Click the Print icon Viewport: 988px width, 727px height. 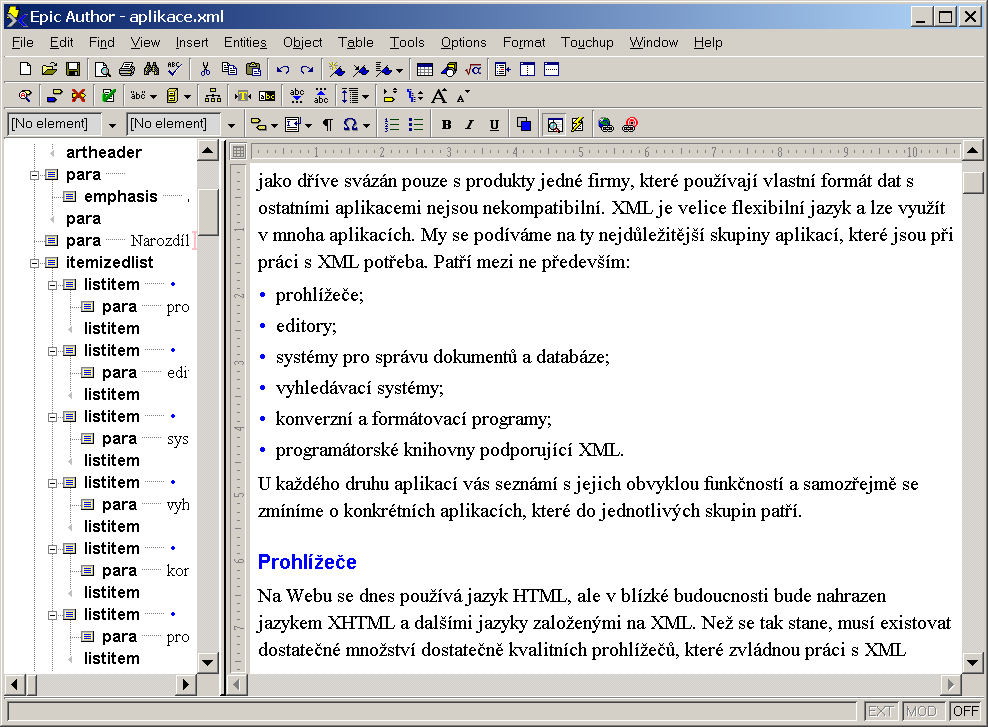127,69
